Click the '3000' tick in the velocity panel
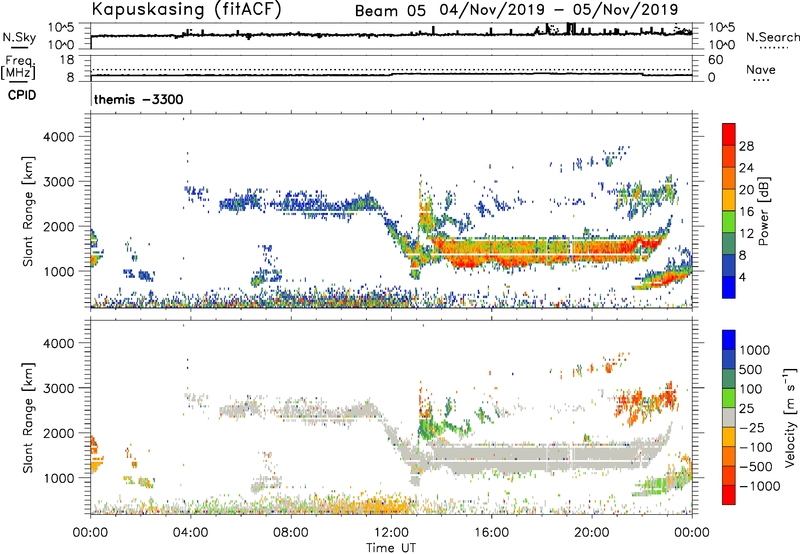The height and width of the screenshot is (554, 800). click(59, 388)
